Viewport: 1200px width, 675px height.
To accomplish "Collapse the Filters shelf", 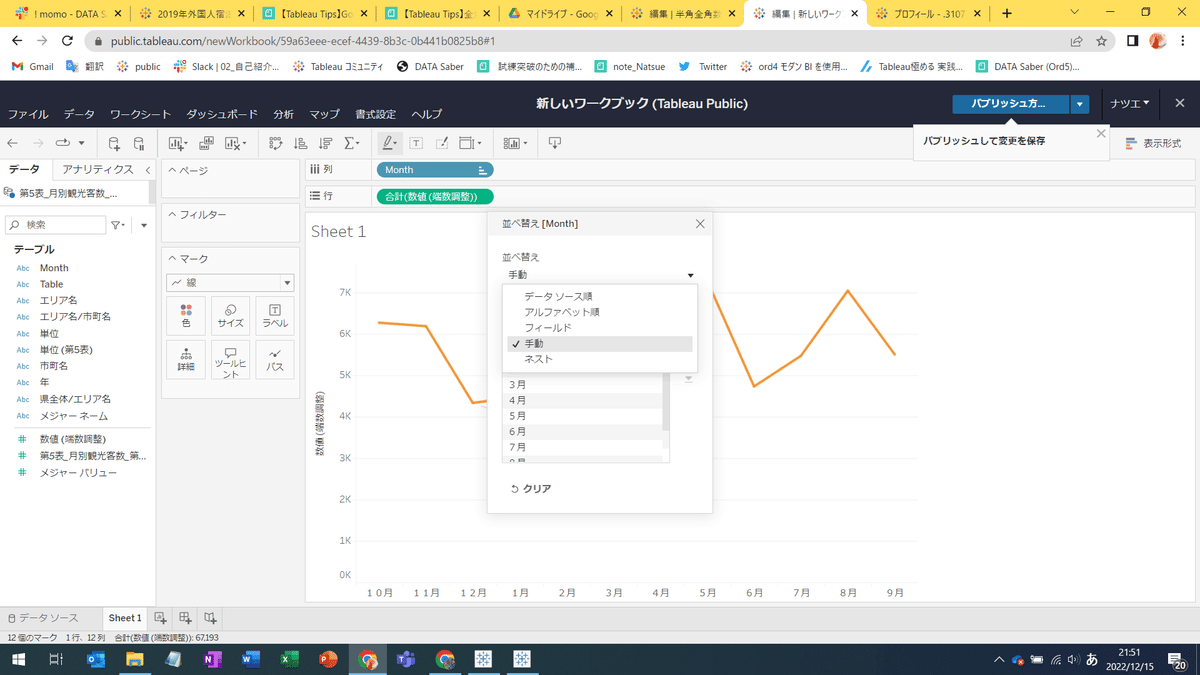I will tap(172, 215).
